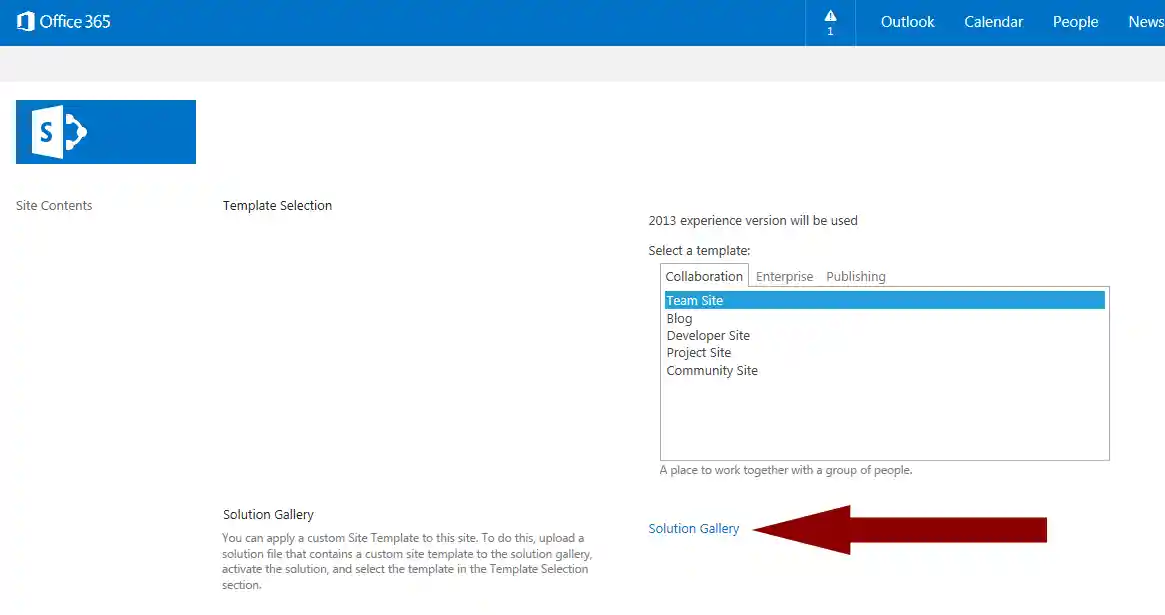This screenshot has width=1165, height=615.
Task: Select the Project Site template
Action: pyautogui.click(x=699, y=352)
